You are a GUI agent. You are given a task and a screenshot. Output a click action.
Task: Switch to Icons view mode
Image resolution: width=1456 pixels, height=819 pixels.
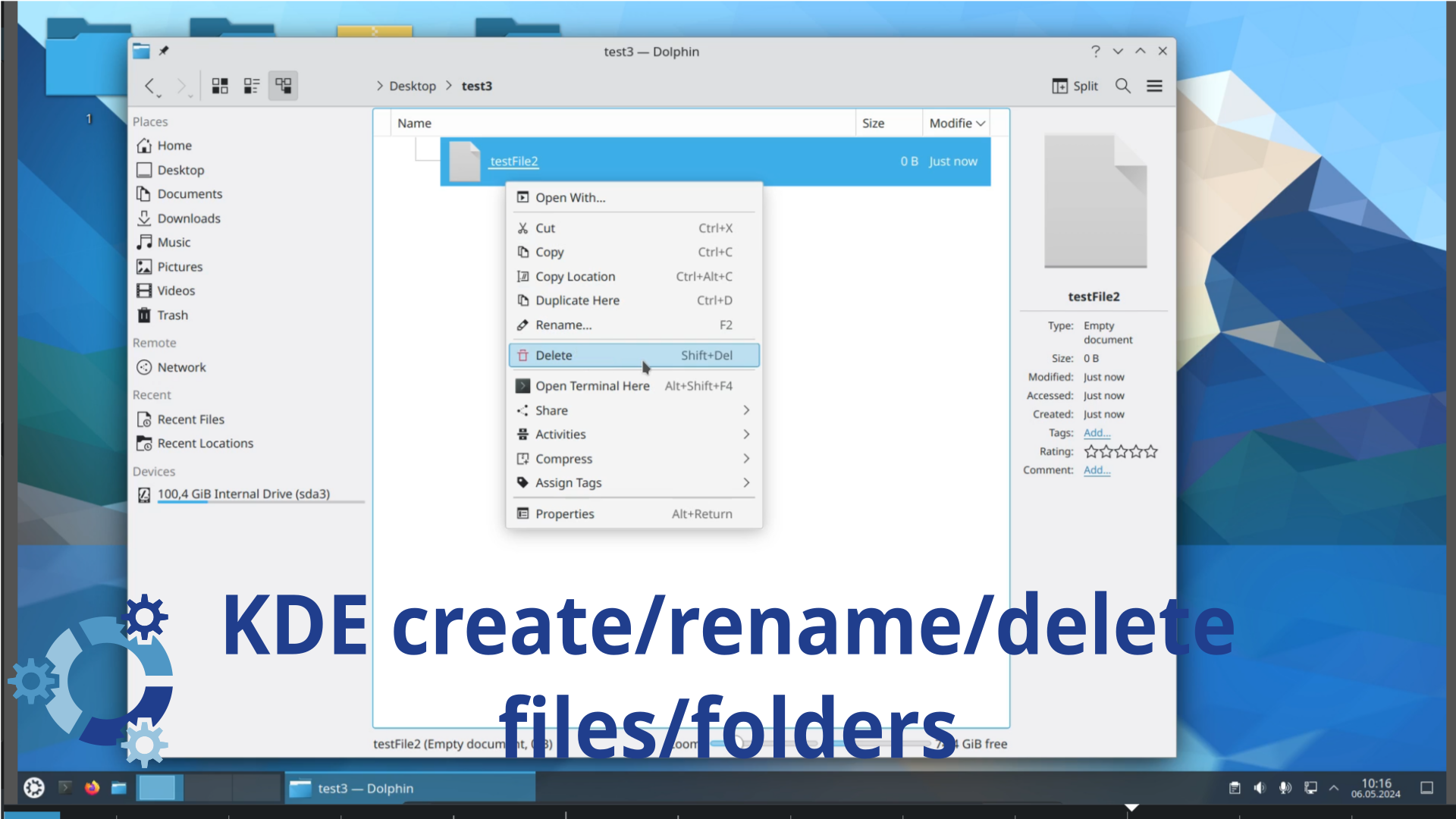(x=220, y=86)
